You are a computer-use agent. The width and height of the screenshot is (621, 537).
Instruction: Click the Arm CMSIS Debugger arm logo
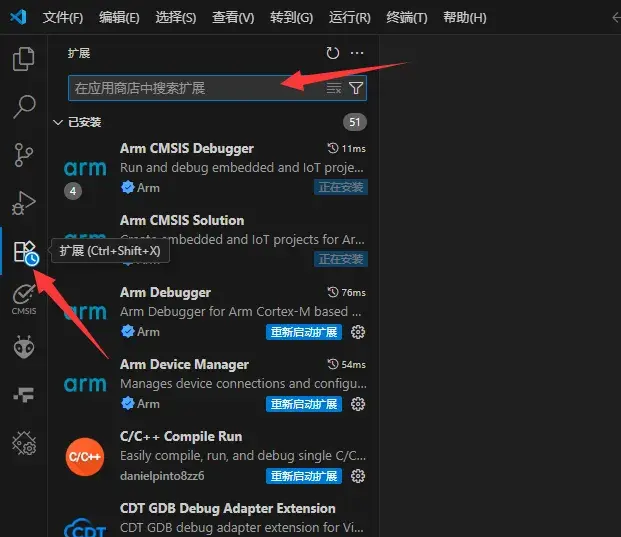[85, 168]
